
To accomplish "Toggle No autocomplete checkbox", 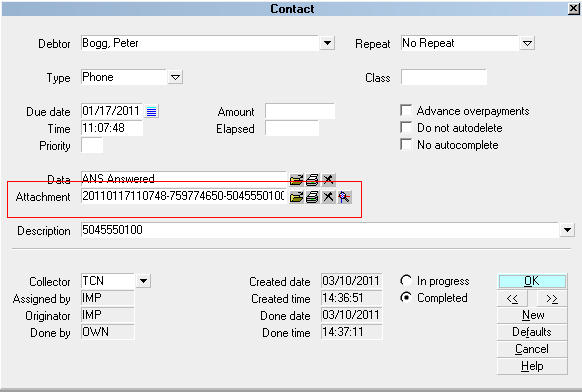I will [x=406, y=144].
